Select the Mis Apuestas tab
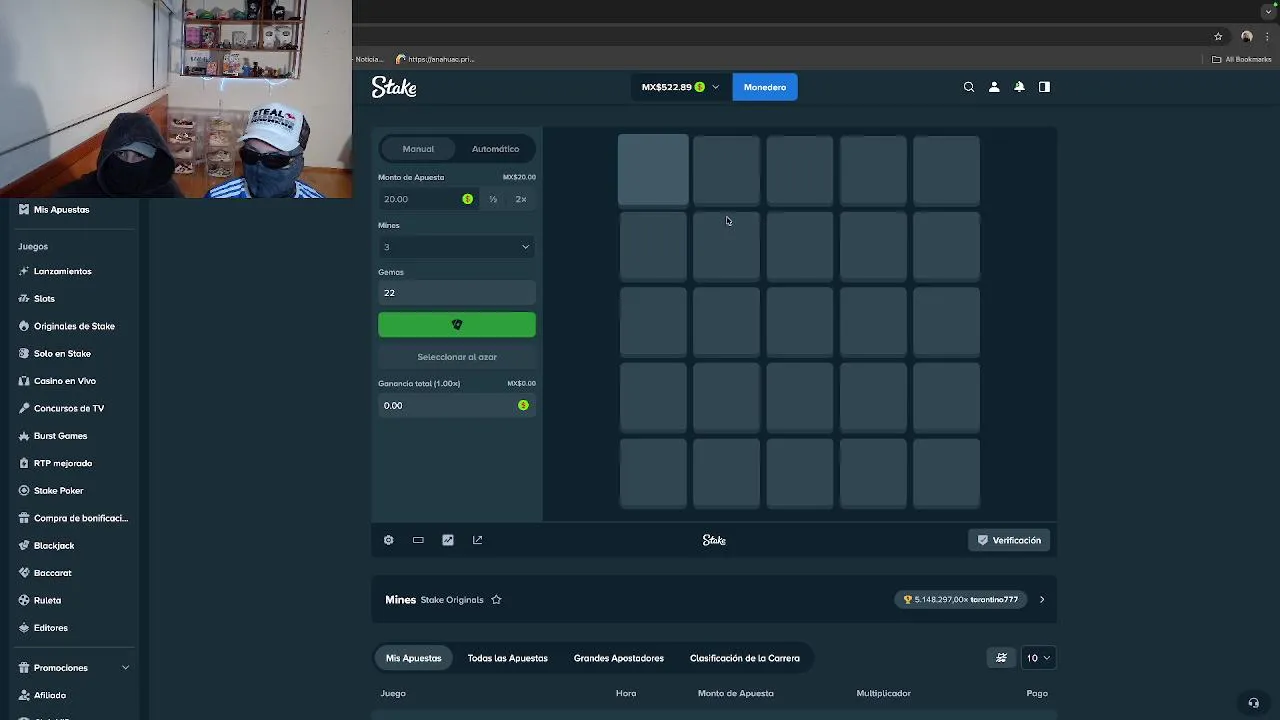Image resolution: width=1280 pixels, height=720 pixels. pos(413,658)
